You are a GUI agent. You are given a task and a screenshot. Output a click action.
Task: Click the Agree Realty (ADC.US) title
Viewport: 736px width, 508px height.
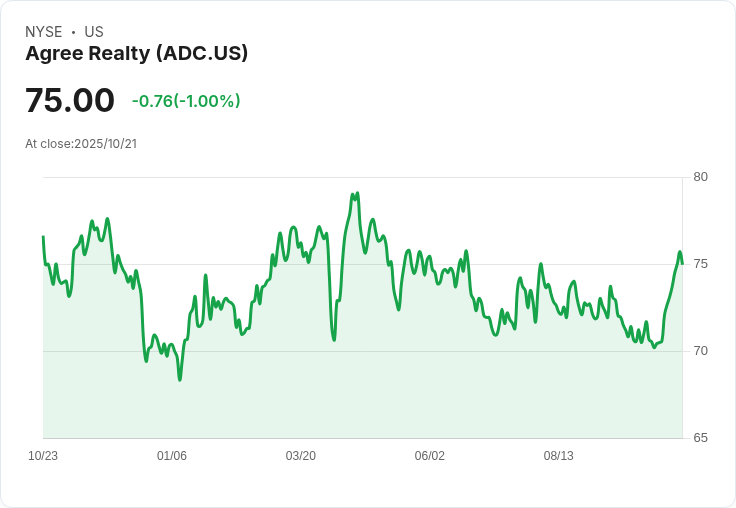[137, 54]
